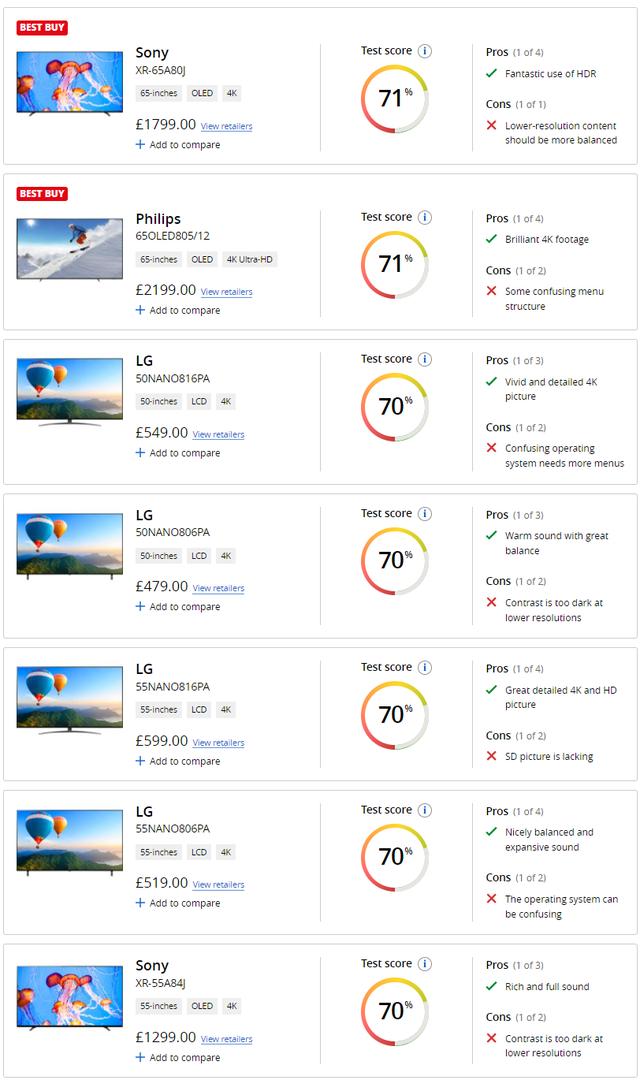The height and width of the screenshot is (1080, 640).
Task: Click the Test score info icon for Sony XR-65A80J
Action: tap(425, 51)
